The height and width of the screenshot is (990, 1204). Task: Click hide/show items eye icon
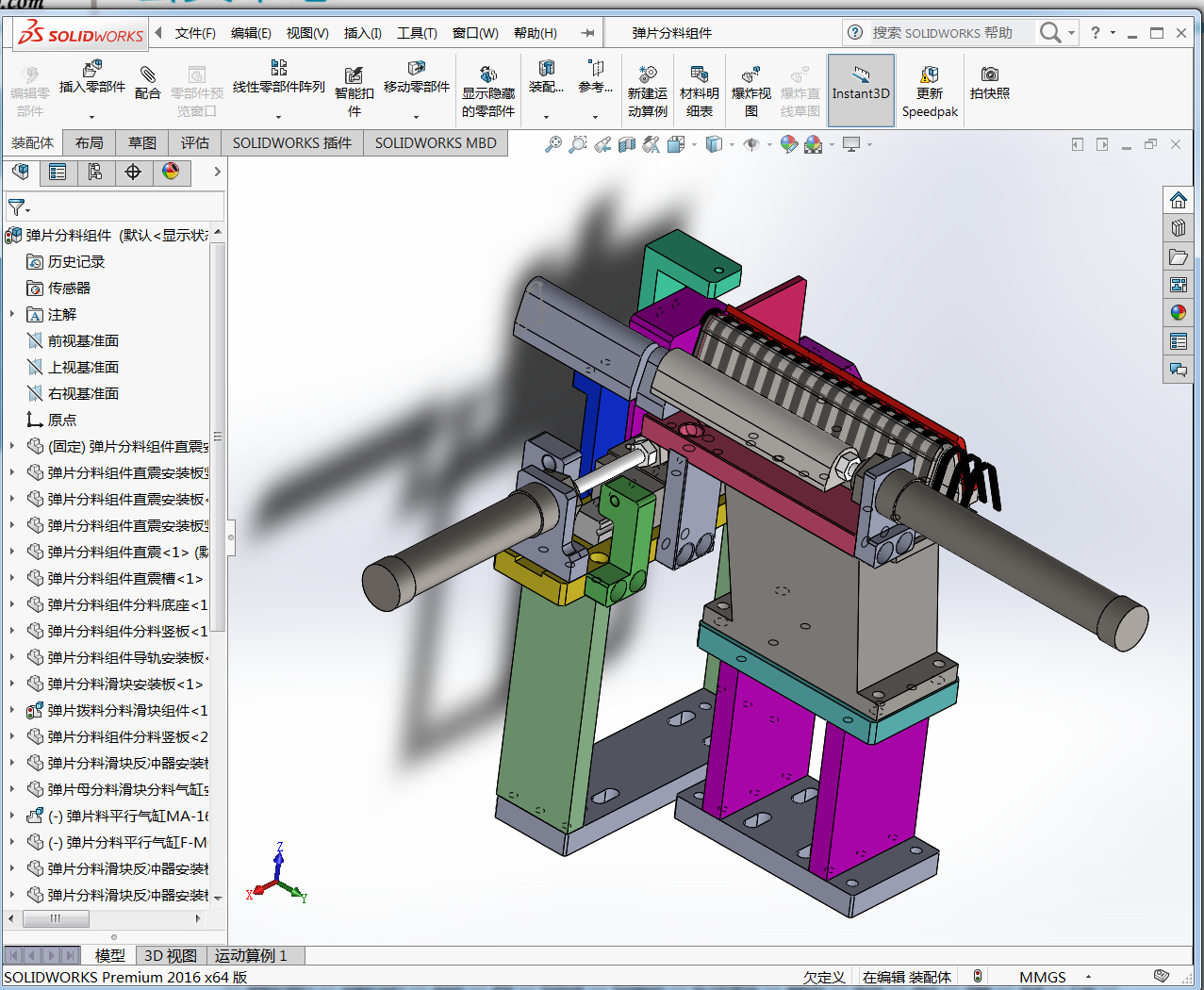[751, 144]
